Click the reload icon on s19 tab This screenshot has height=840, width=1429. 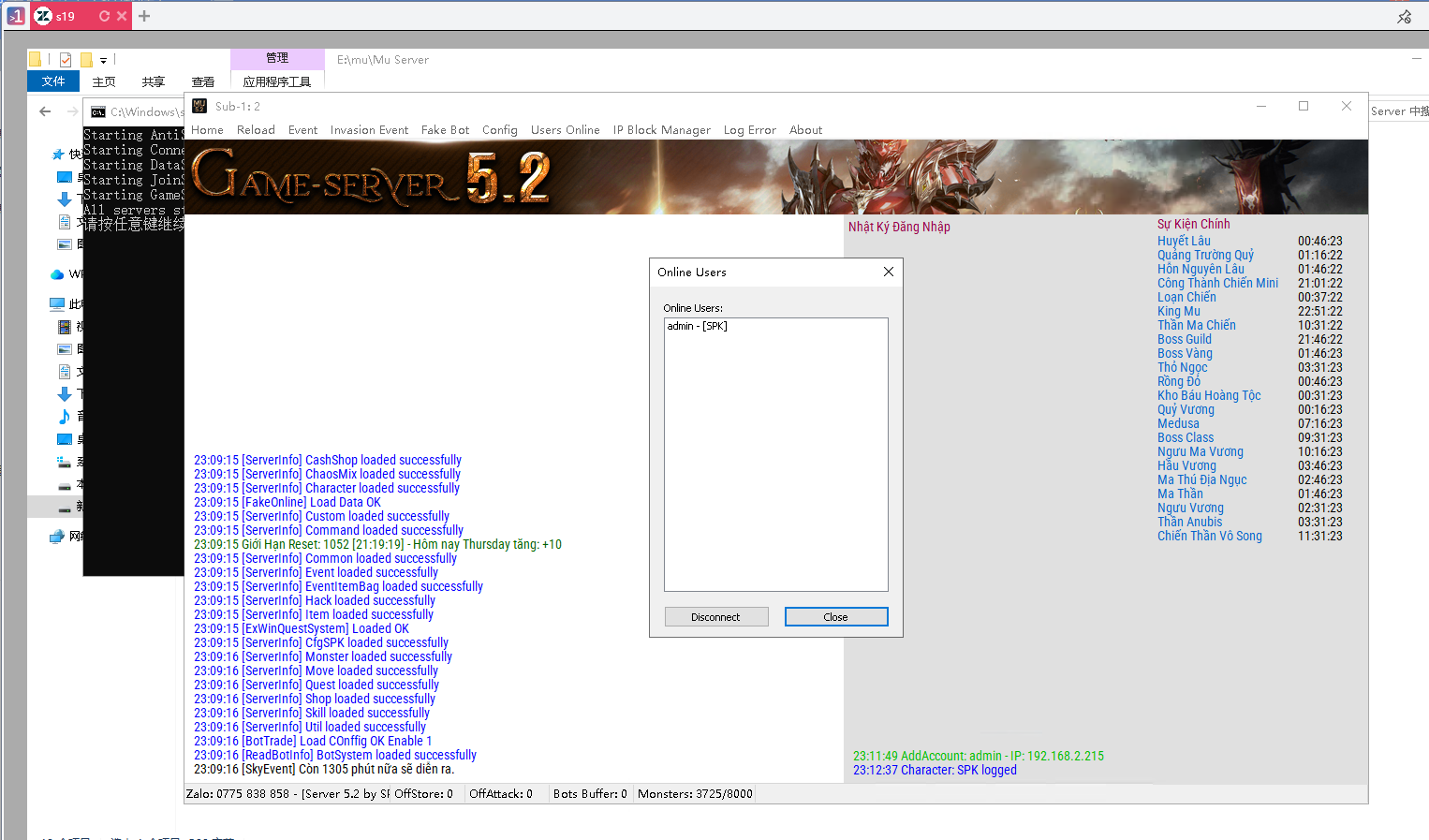(x=104, y=16)
